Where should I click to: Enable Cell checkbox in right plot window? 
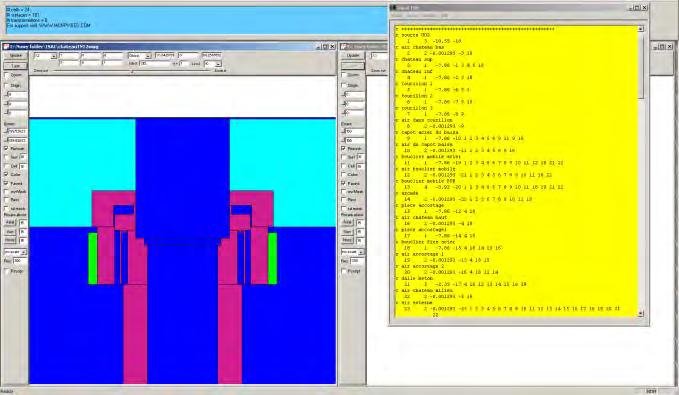coord(344,166)
